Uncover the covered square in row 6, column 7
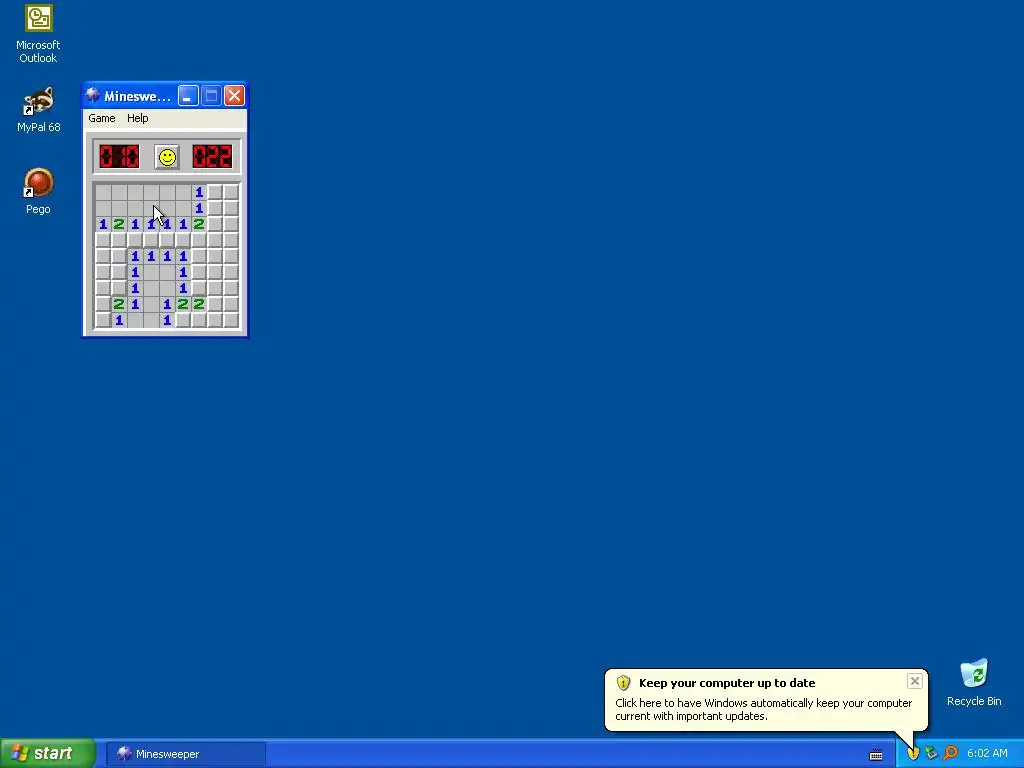Screen dimensions: 1024x768 coord(199,272)
